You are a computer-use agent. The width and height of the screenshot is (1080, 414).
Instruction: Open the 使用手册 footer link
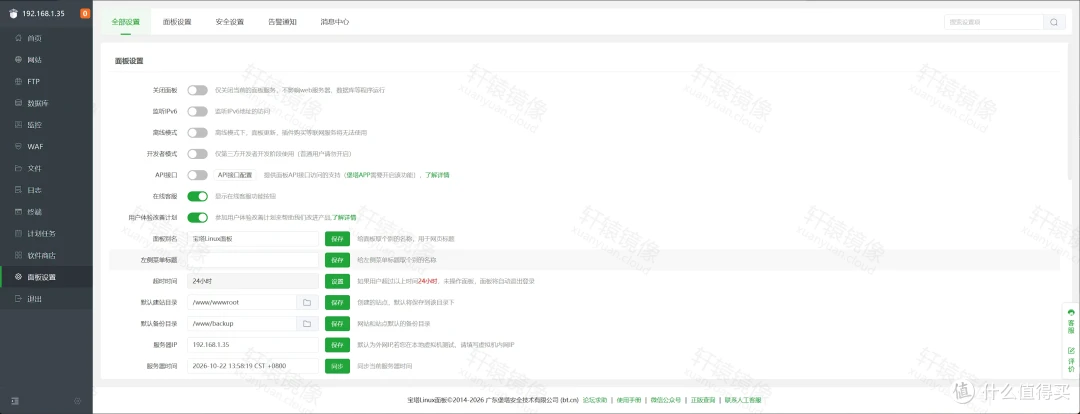pyautogui.click(x=629, y=400)
